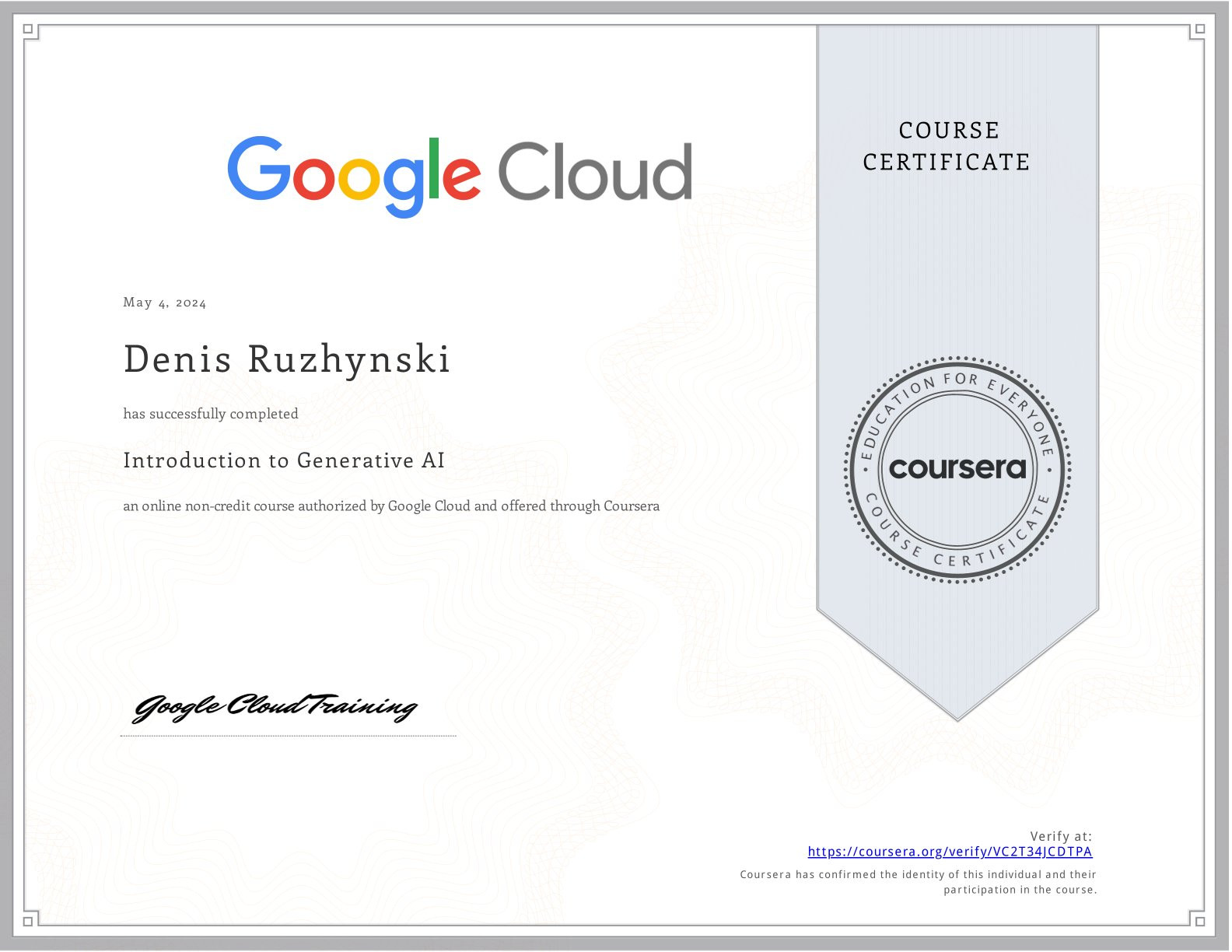Click the COURSE CERTIFICATE heading
The width and height of the screenshot is (1232, 952).
pyautogui.click(x=947, y=146)
